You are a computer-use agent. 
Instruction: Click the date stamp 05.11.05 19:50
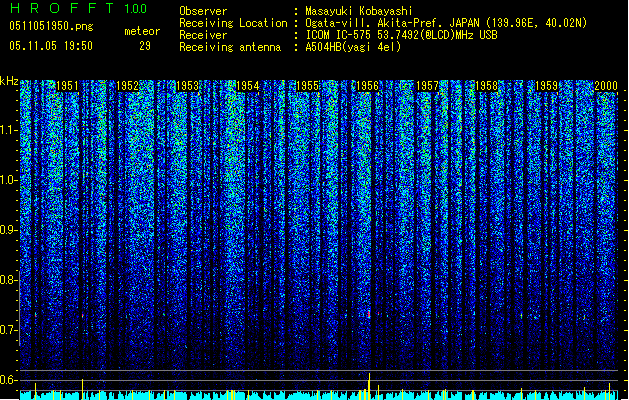pos(51,46)
